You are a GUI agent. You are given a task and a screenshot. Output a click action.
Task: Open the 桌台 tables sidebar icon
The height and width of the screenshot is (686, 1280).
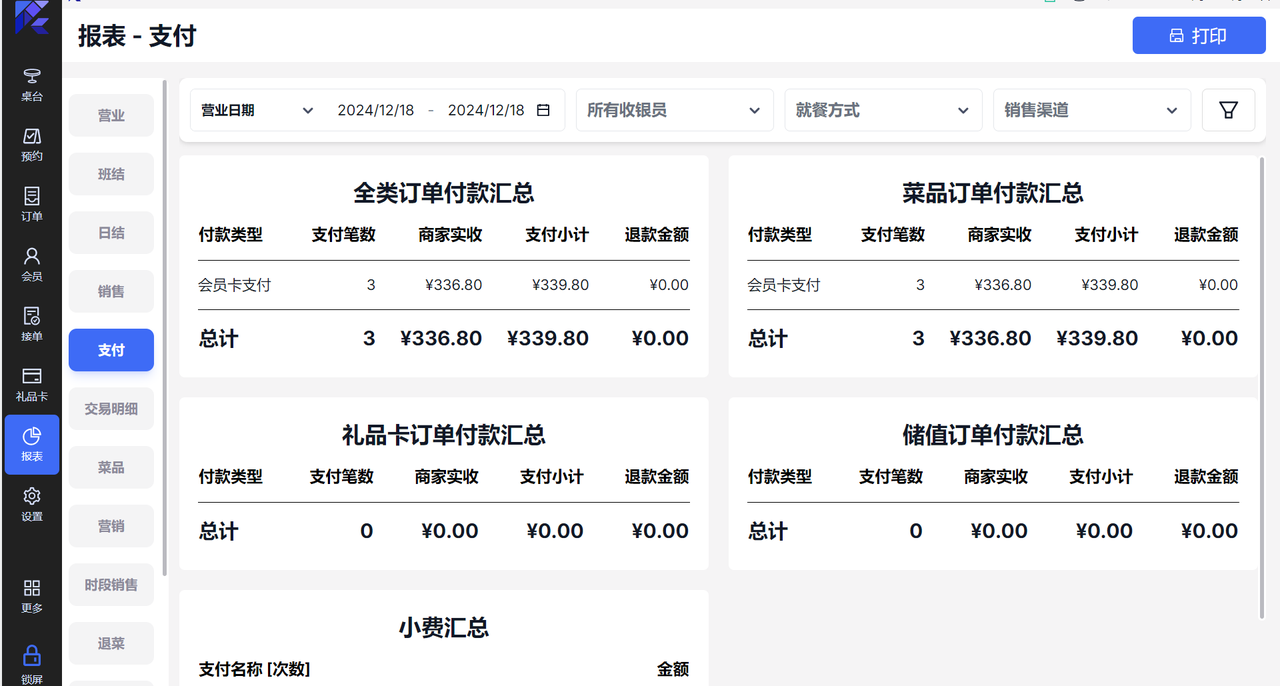[32, 85]
